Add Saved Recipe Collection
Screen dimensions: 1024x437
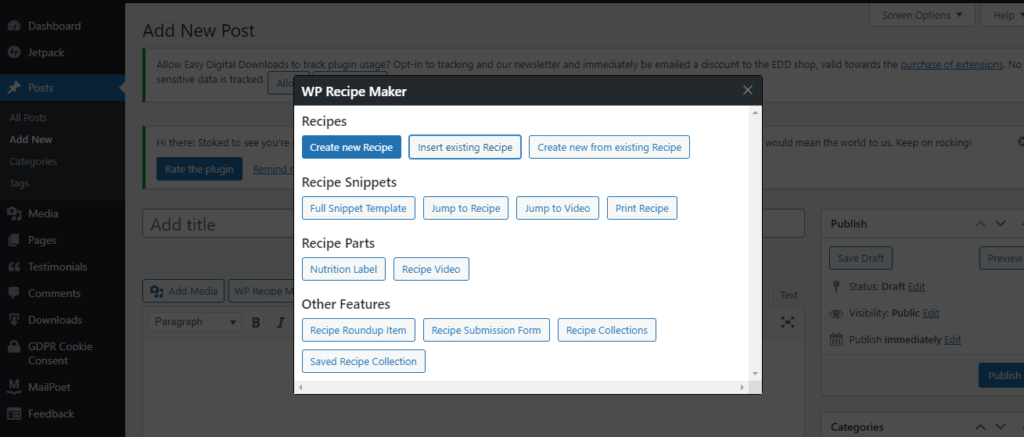point(364,361)
